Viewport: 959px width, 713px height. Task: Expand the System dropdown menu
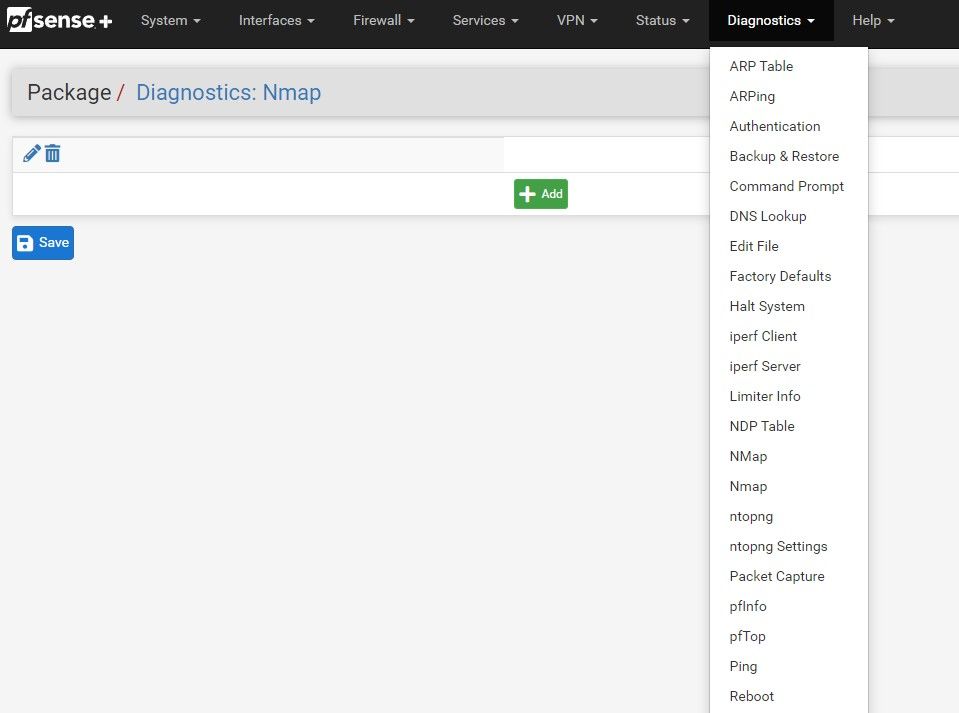(x=170, y=20)
